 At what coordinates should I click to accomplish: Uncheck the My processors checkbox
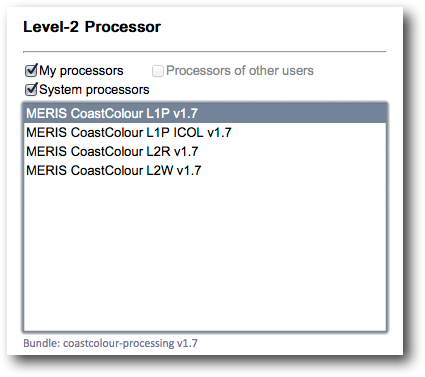(x=31, y=71)
